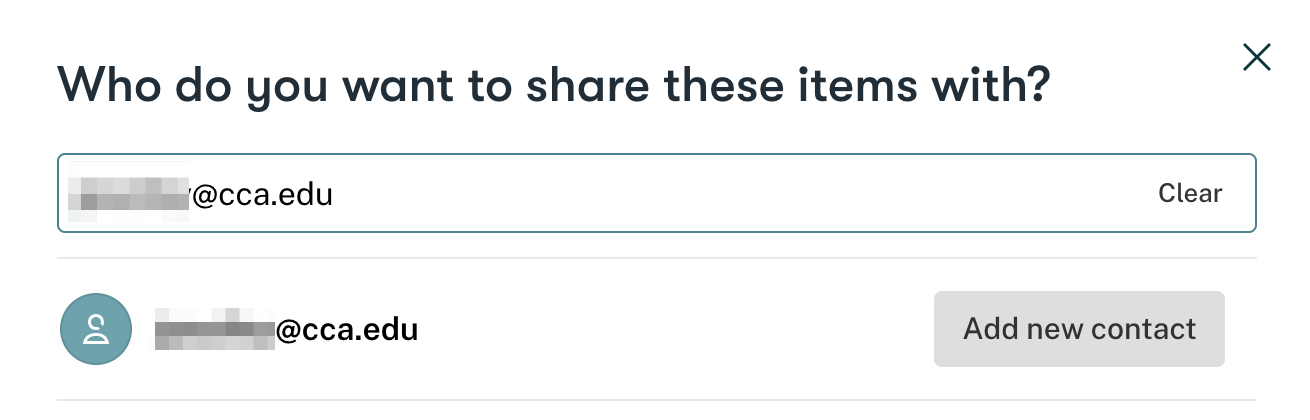
Task: Click the contact avatar icon
Action: (x=96, y=329)
